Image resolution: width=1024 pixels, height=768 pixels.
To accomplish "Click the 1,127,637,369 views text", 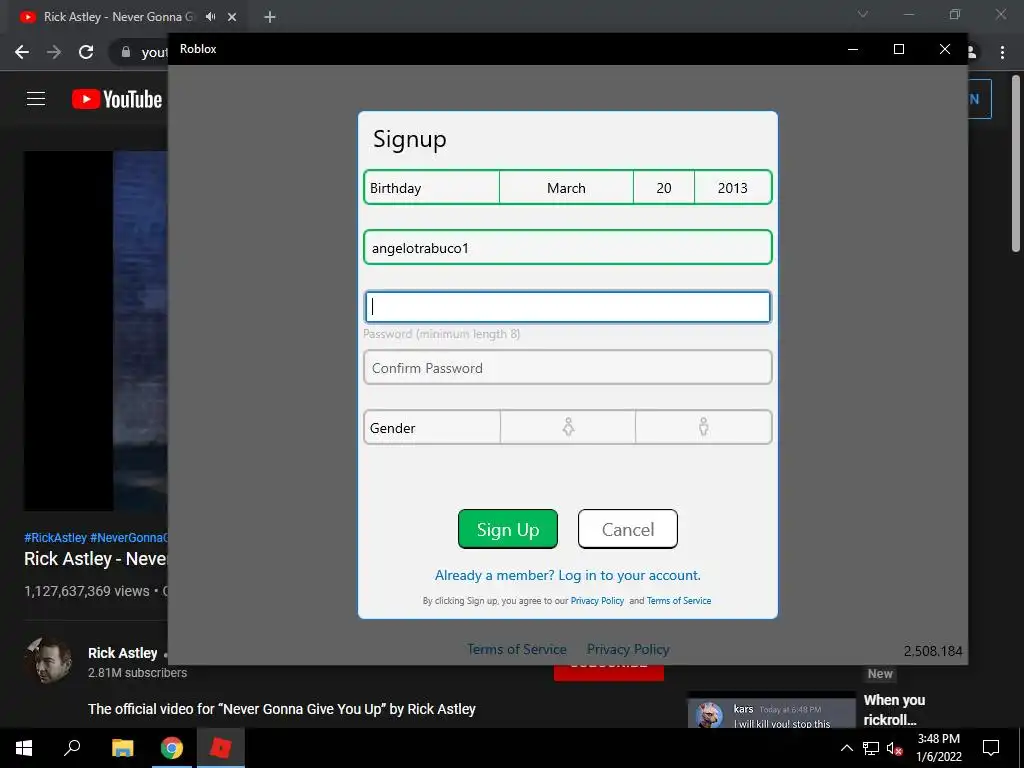I will (x=87, y=591).
